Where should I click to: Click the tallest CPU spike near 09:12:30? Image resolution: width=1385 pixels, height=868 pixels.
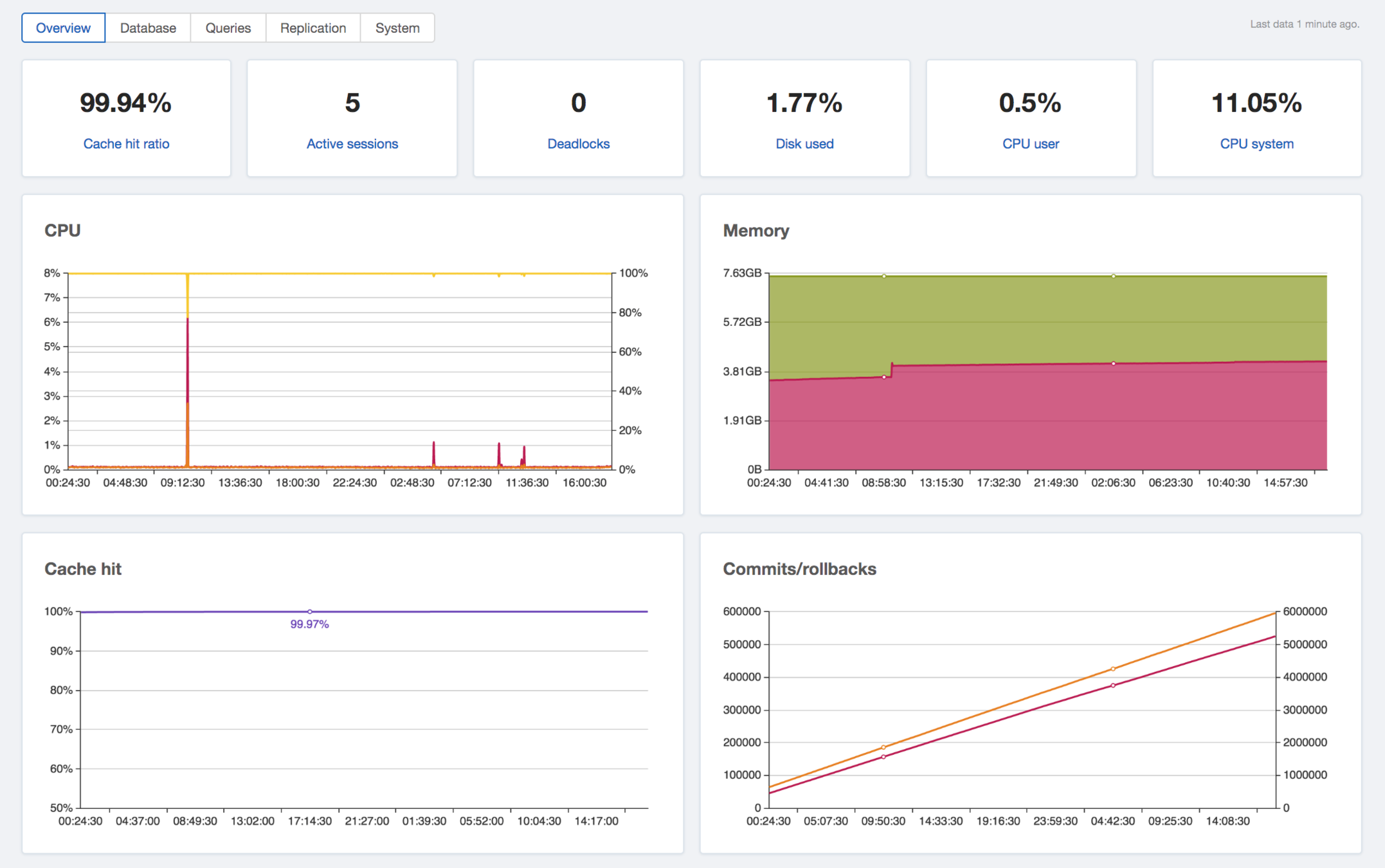tap(188, 360)
